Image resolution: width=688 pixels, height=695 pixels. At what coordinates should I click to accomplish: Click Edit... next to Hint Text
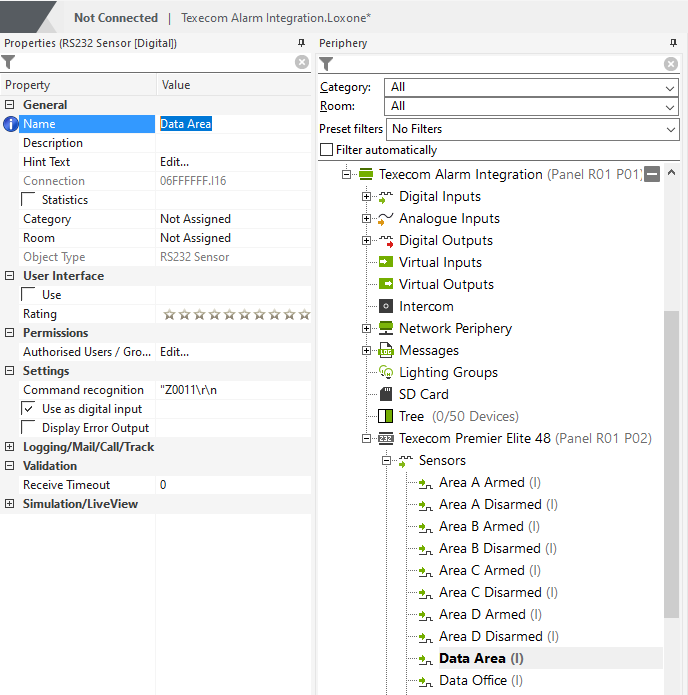click(x=175, y=162)
